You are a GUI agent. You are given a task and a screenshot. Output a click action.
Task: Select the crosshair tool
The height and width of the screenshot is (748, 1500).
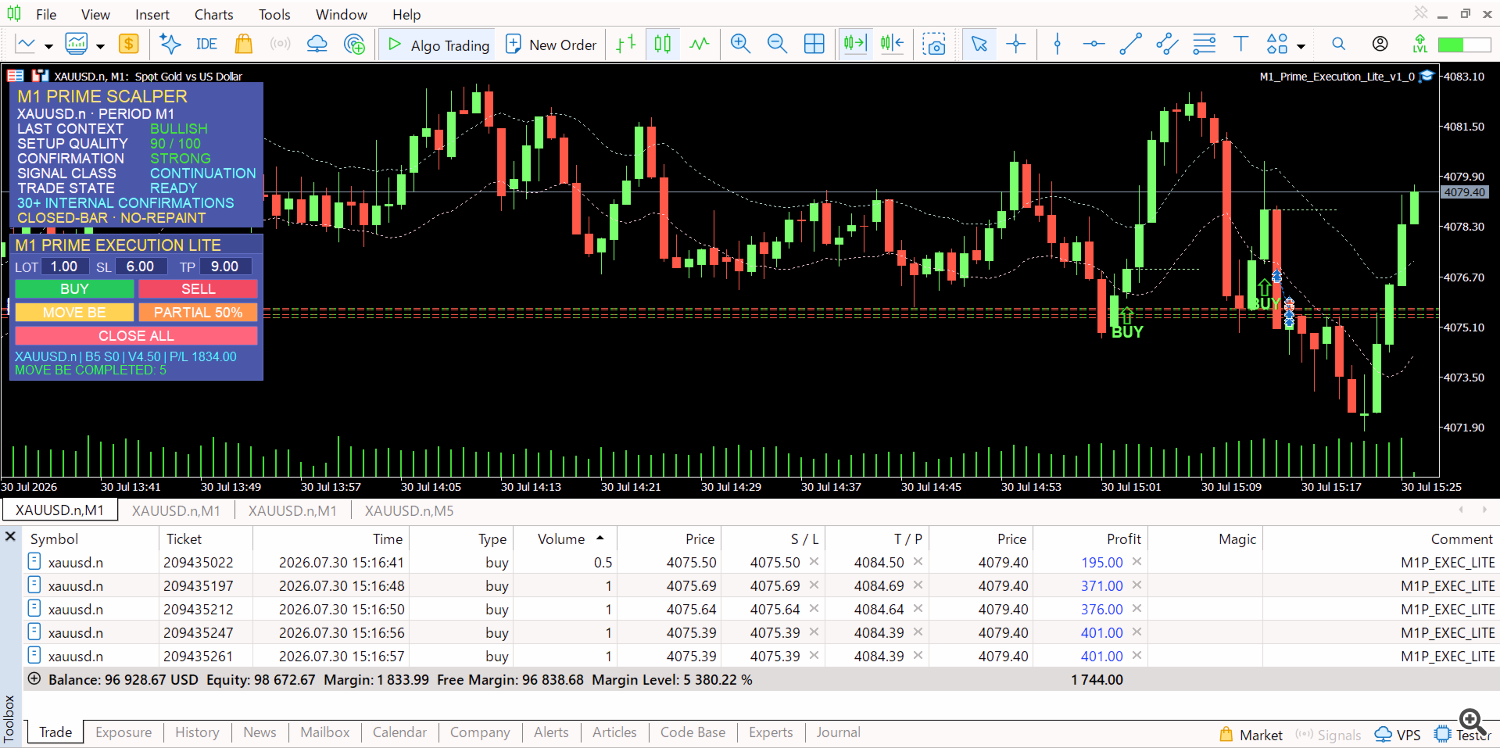tap(1016, 44)
